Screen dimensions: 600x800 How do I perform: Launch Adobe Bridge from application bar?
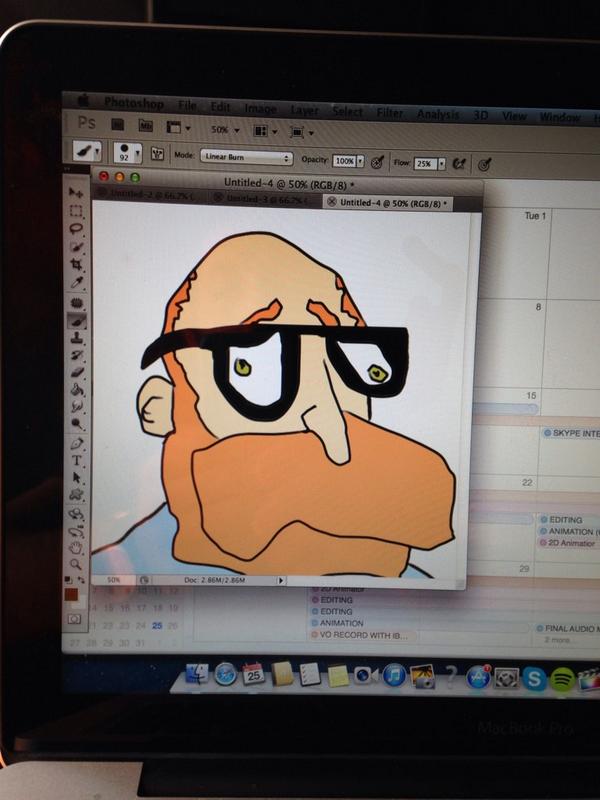[x=118, y=124]
